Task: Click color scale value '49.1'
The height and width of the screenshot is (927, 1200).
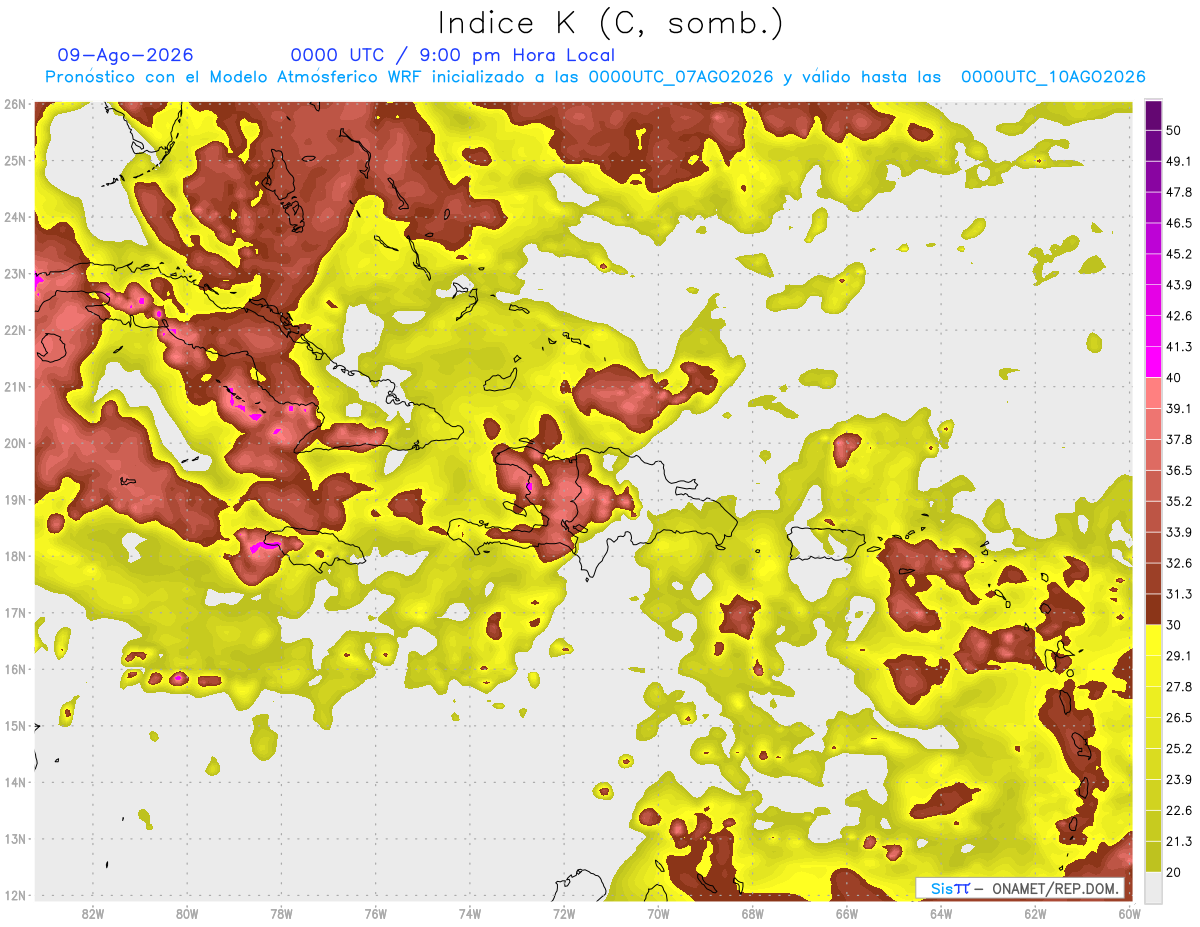Action: pos(1179,161)
